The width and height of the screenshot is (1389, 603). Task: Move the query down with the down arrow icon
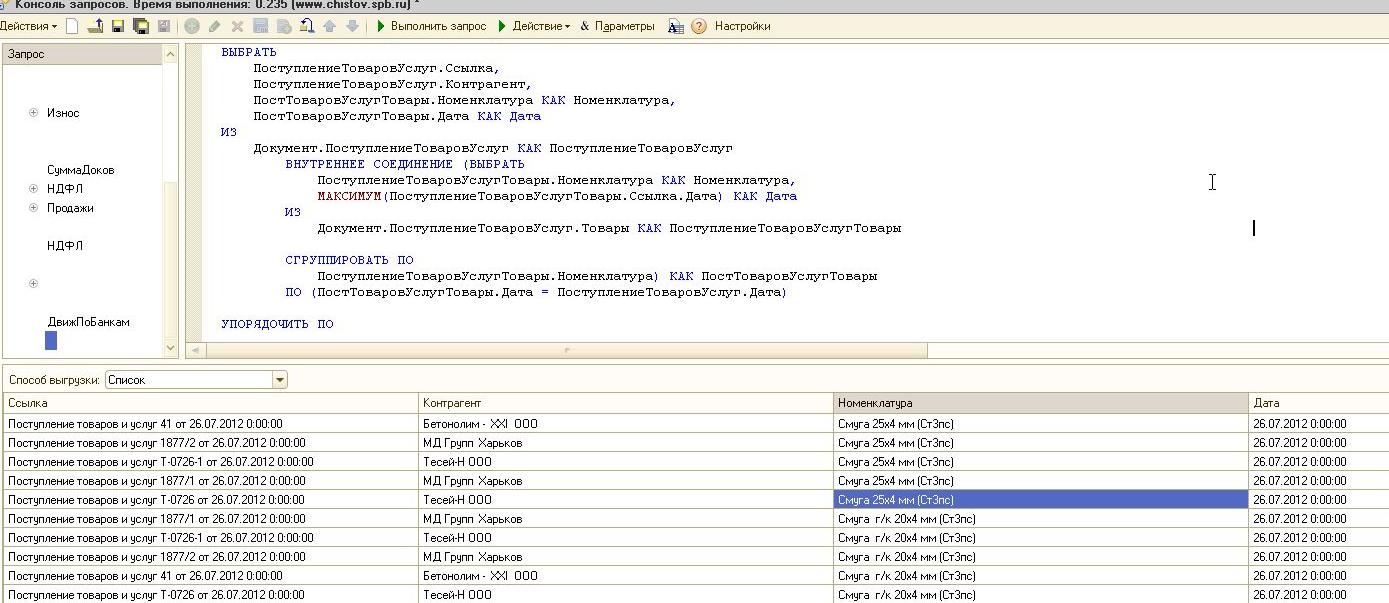(352, 26)
